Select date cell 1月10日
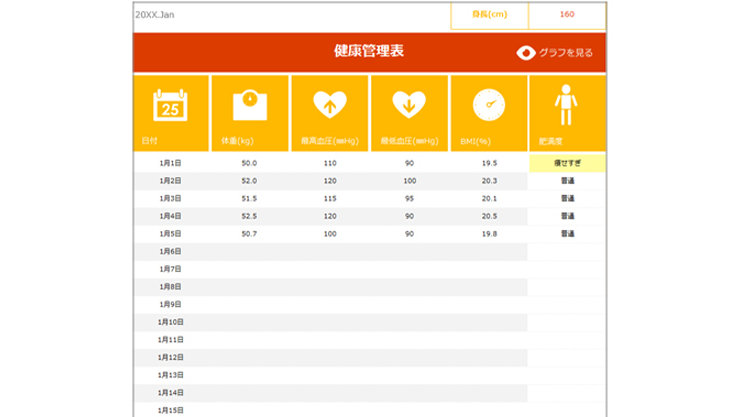 pyautogui.click(x=170, y=322)
